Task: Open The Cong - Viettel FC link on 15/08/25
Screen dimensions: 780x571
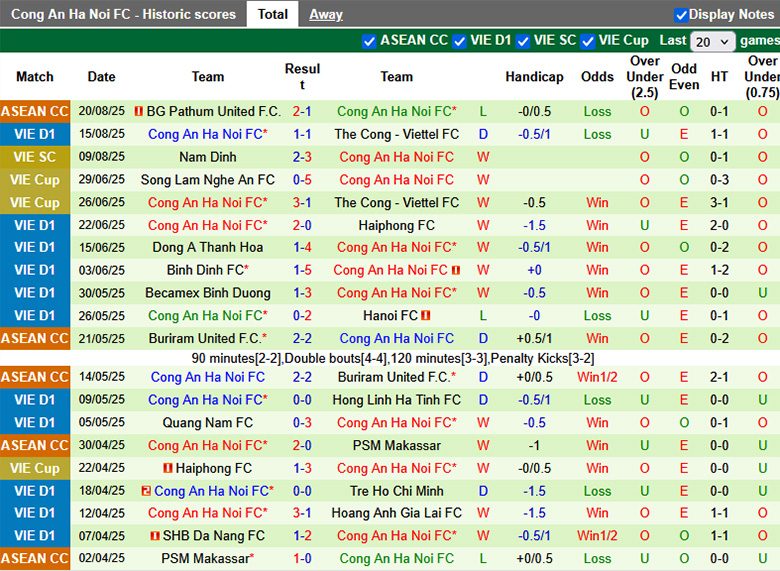Action: pyautogui.click(x=396, y=134)
